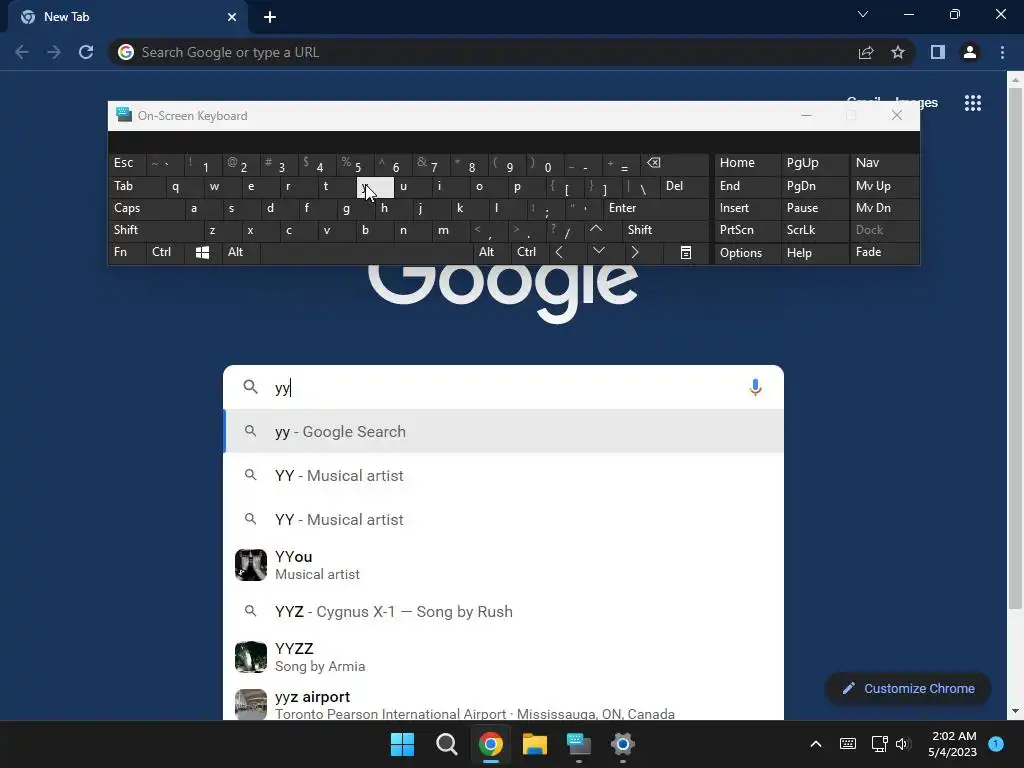Toggle left Shift key on On-Screen Keyboard
Viewport: 1024px width, 768px height.
(156, 230)
